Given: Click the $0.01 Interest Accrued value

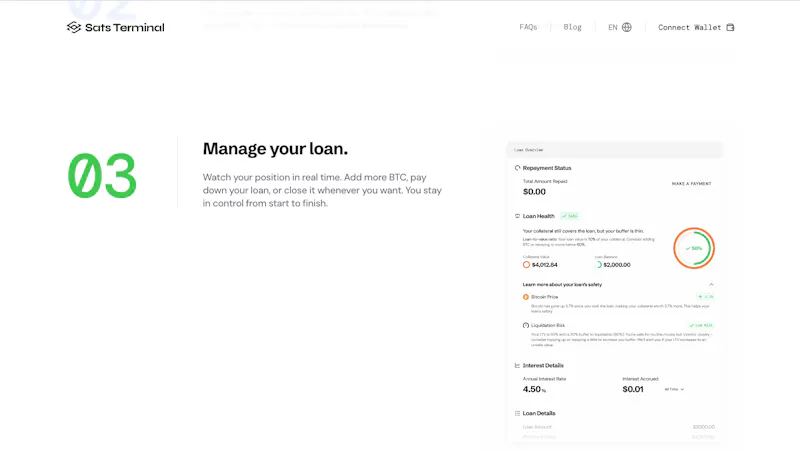Looking at the screenshot, I should [633, 389].
